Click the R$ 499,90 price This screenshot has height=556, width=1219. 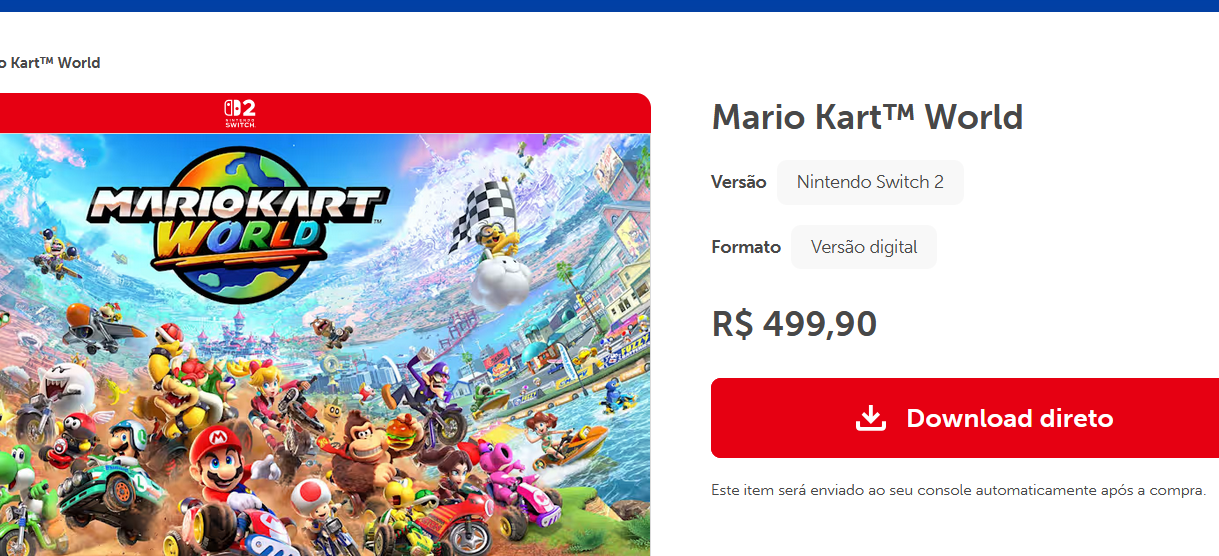[794, 324]
